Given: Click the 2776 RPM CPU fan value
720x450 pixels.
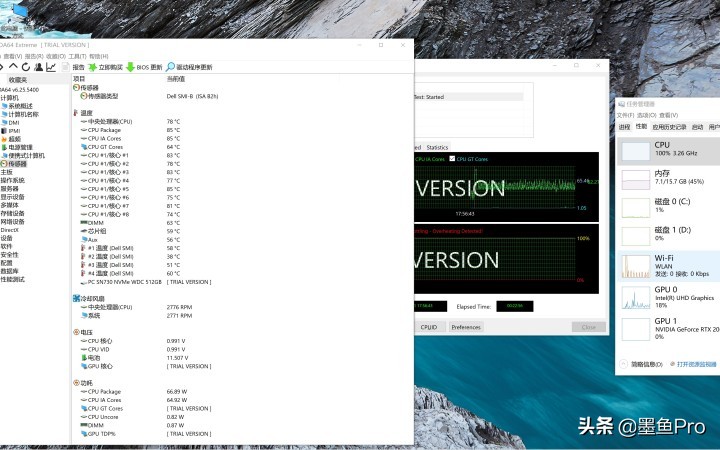Looking at the screenshot, I should (x=180, y=307).
